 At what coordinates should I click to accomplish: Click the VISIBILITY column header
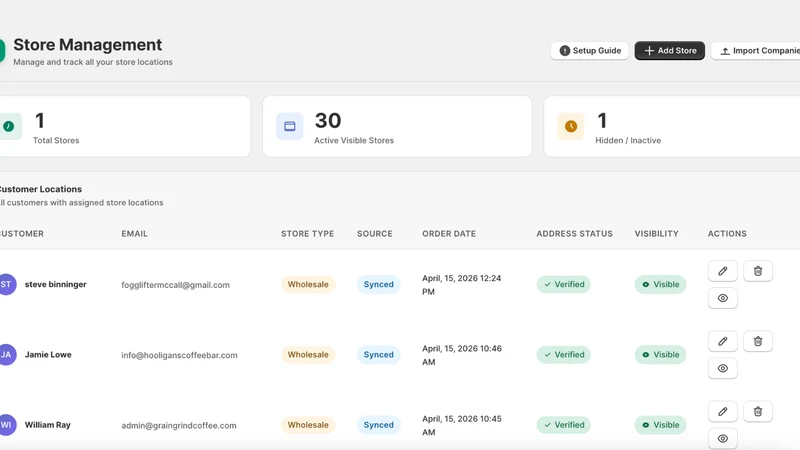(x=657, y=234)
